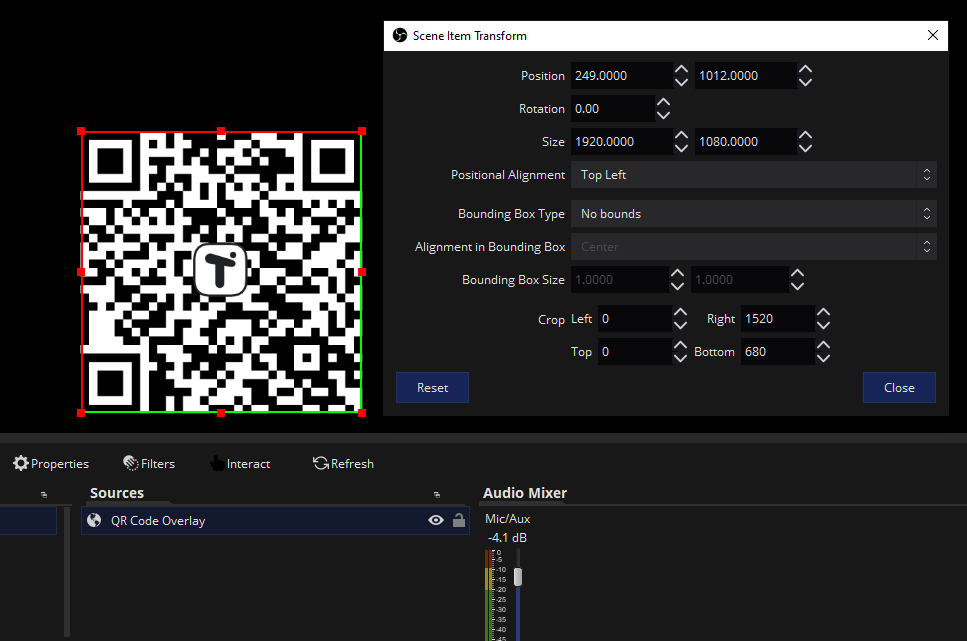Click the right-middle resize handle of QR source
This screenshot has width=967, height=641.
click(x=362, y=272)
